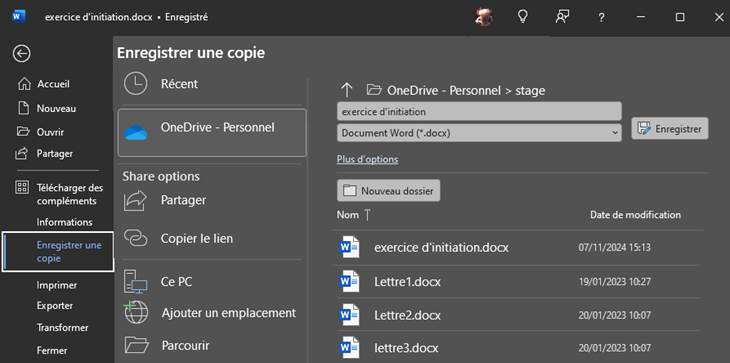Click the folder icon beside Parcourir
730x363 pixels.
point(136,345)
